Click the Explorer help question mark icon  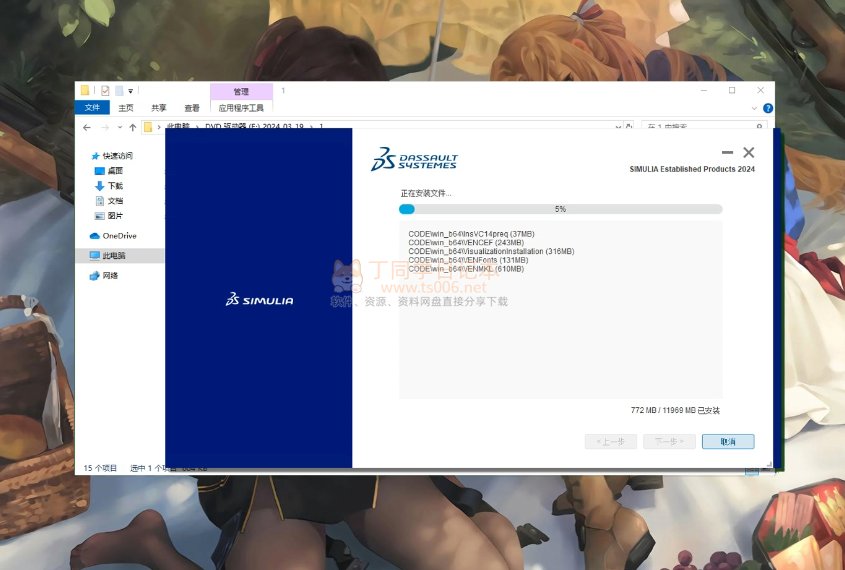[x=767, y=108]
